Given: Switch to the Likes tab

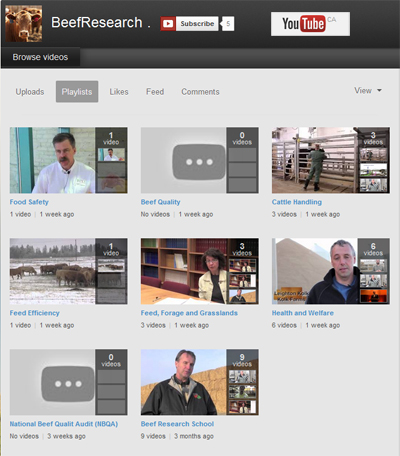Looking at the screenshot, I should point(119,92).
